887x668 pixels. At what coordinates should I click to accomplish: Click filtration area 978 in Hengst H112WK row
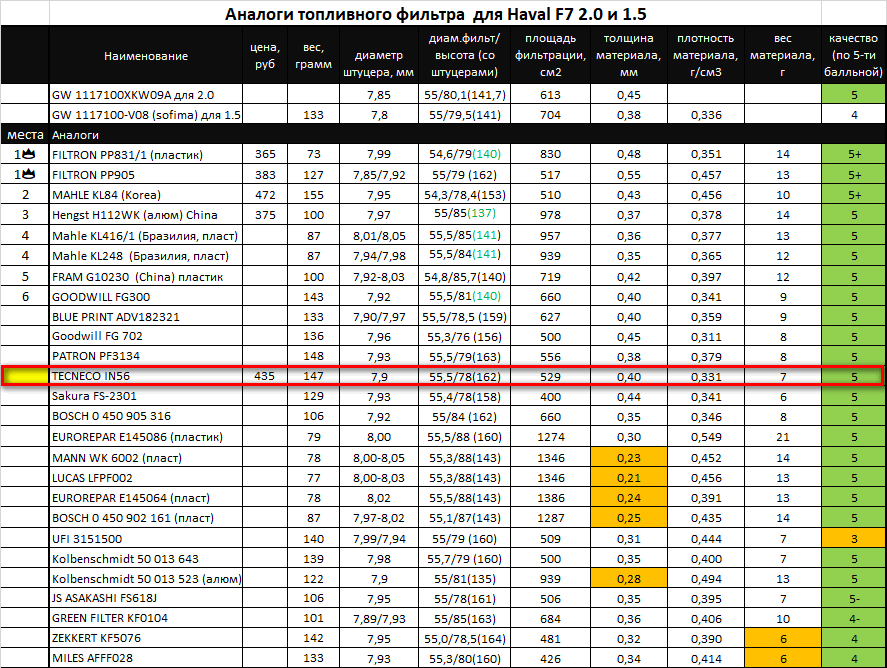tap(550, 215)
